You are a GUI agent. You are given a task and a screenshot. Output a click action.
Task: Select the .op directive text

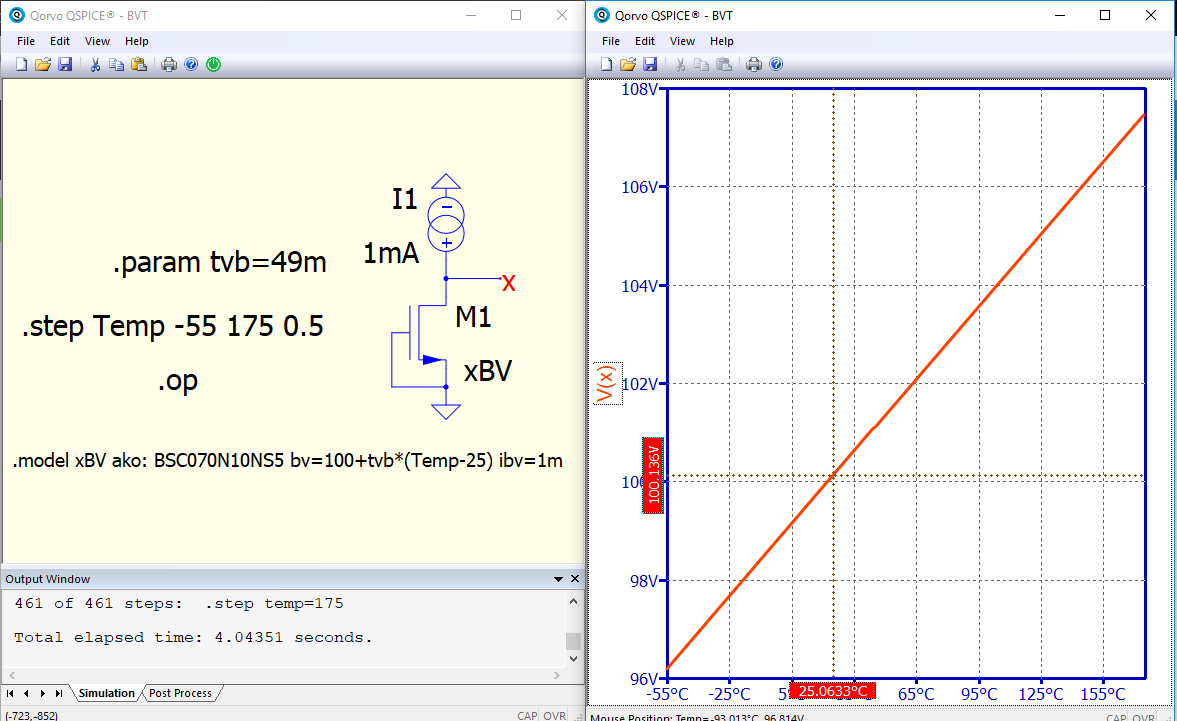pyautogui.click(x=178, y=381)
